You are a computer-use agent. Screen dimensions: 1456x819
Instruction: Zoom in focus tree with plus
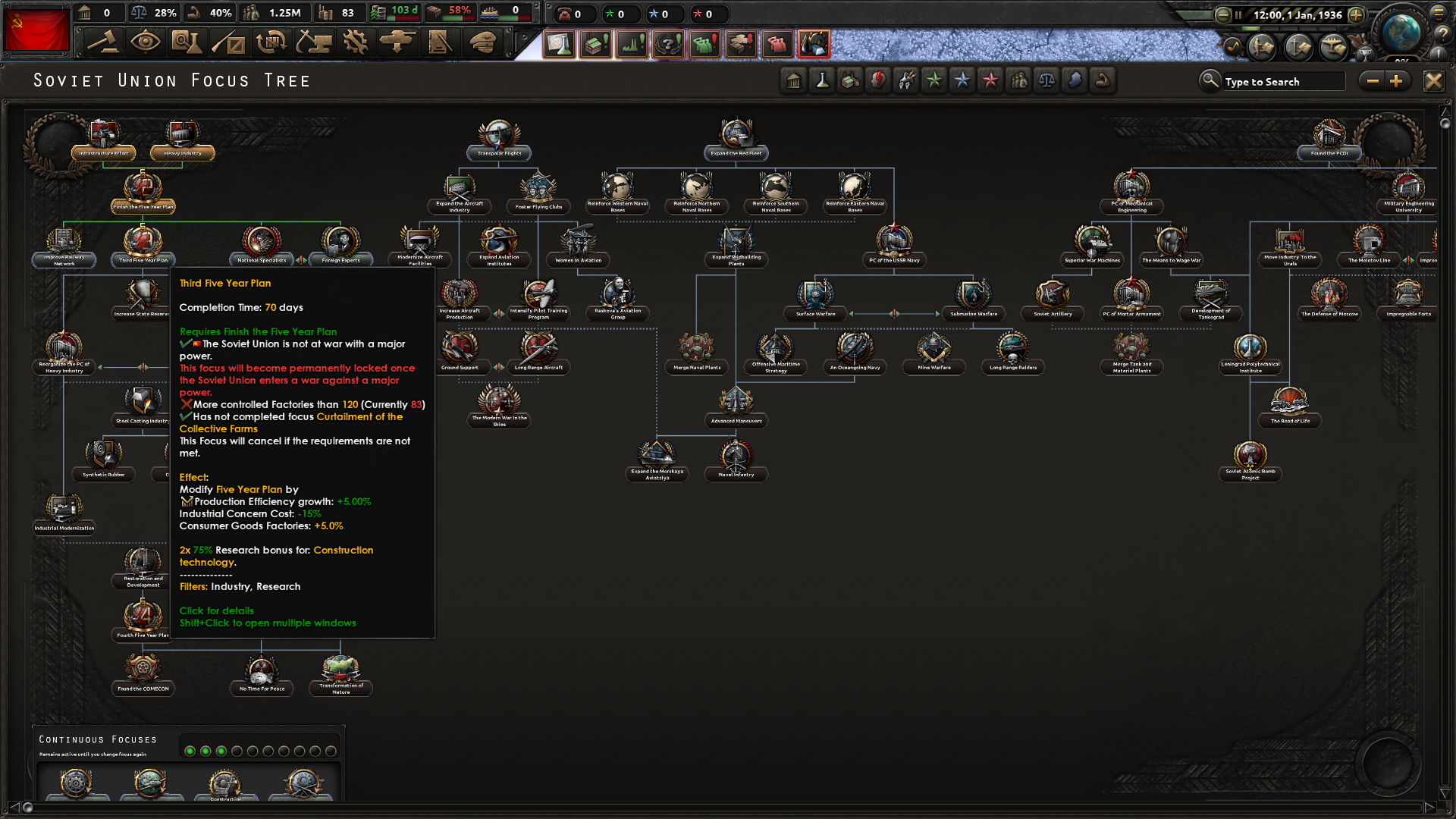point(1397,81)
